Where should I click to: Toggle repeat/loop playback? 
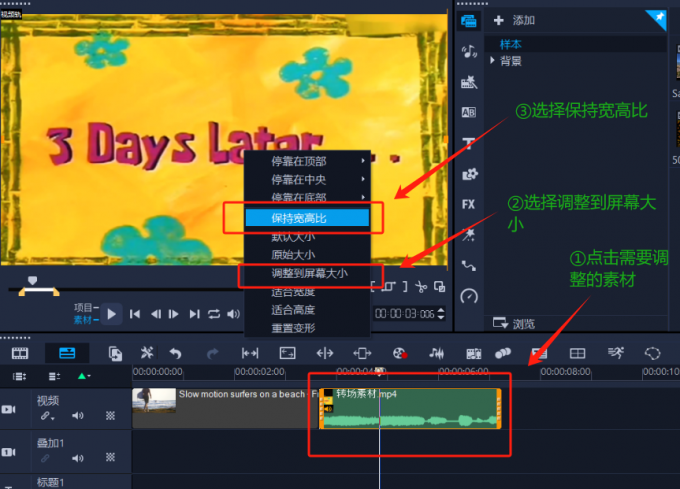click(x=214, y=314)
